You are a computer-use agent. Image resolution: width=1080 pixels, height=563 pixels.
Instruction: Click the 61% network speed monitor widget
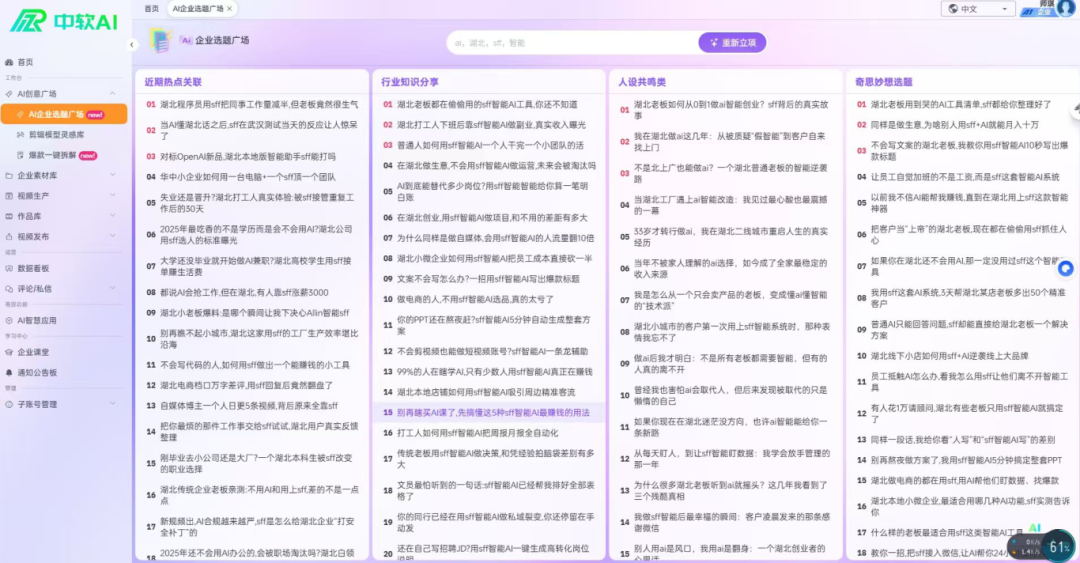[x=1042, y=546]
